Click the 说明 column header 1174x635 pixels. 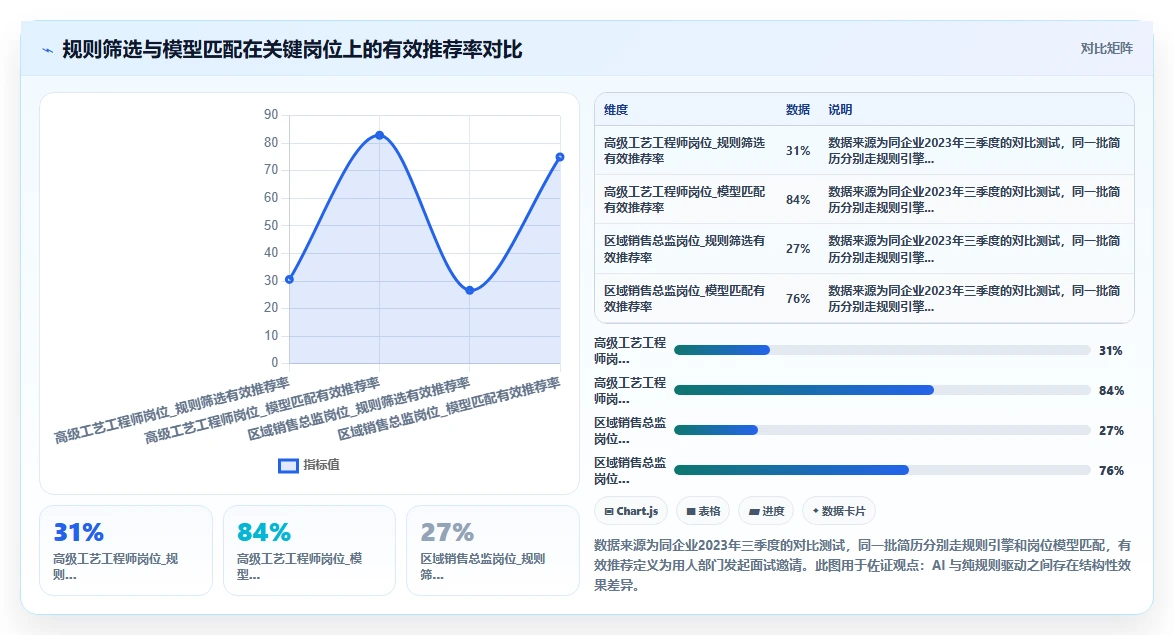840,109
